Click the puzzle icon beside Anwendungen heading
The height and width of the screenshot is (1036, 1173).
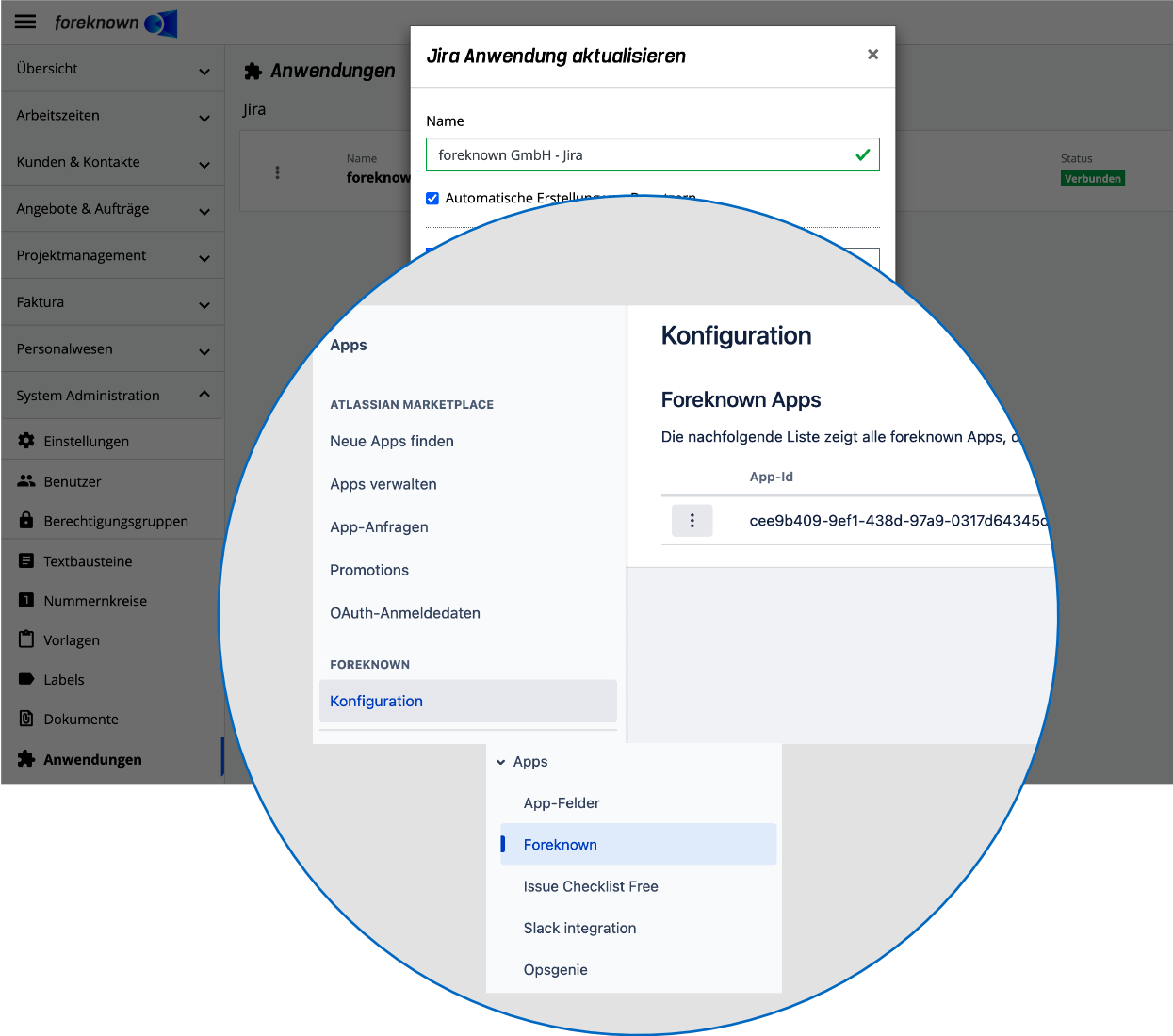[x=253, y=71]
